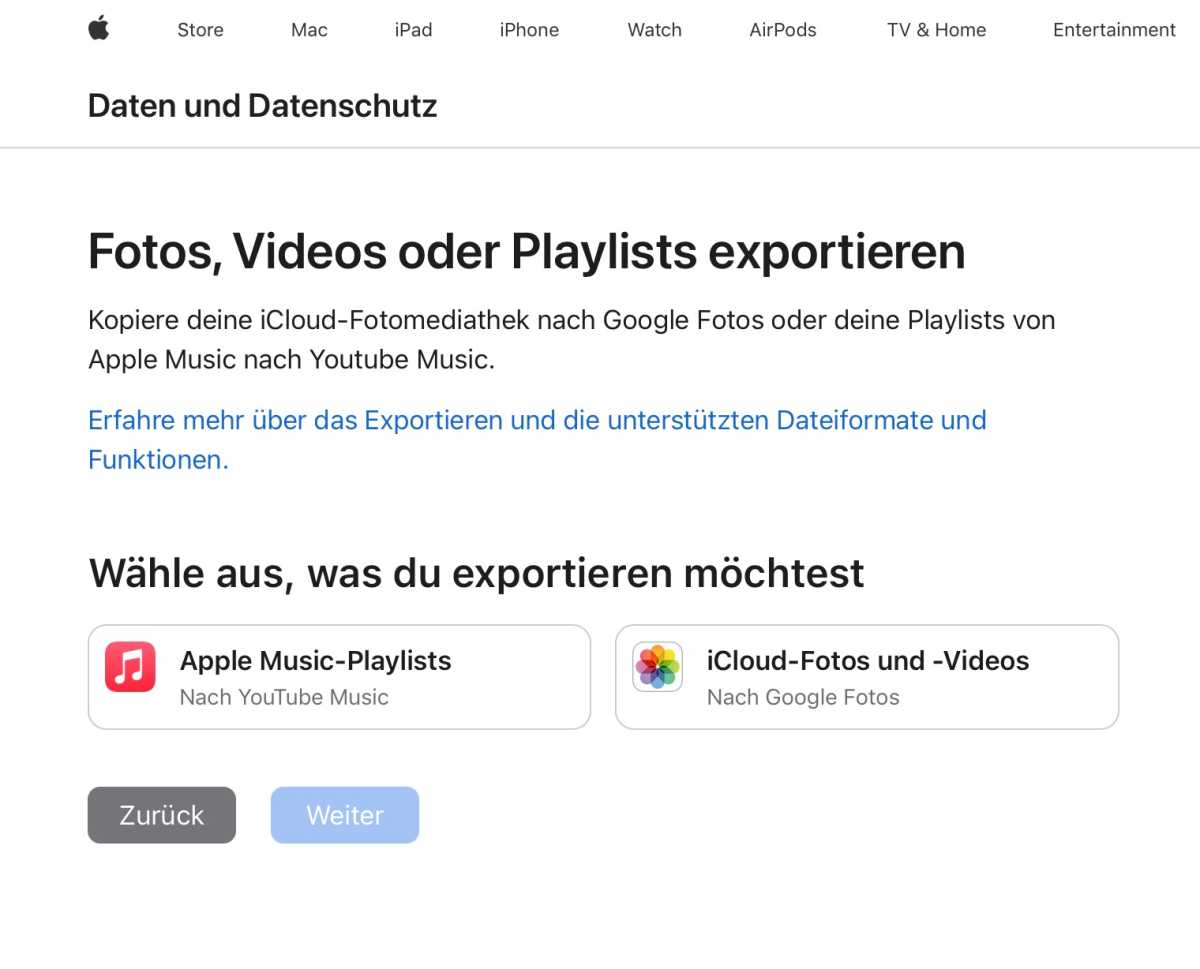Open the iPhone navigation item
The width and height of the screenshot is (1200, 969).
[528, 29]
